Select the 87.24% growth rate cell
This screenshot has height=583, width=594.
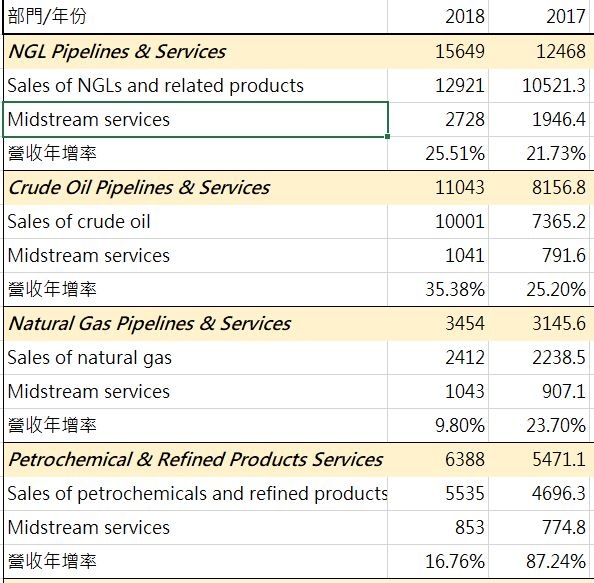pos(539,561)
